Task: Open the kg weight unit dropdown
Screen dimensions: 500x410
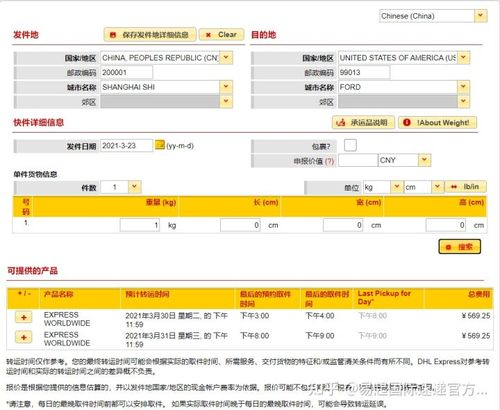Action: [x=396, y=187]
